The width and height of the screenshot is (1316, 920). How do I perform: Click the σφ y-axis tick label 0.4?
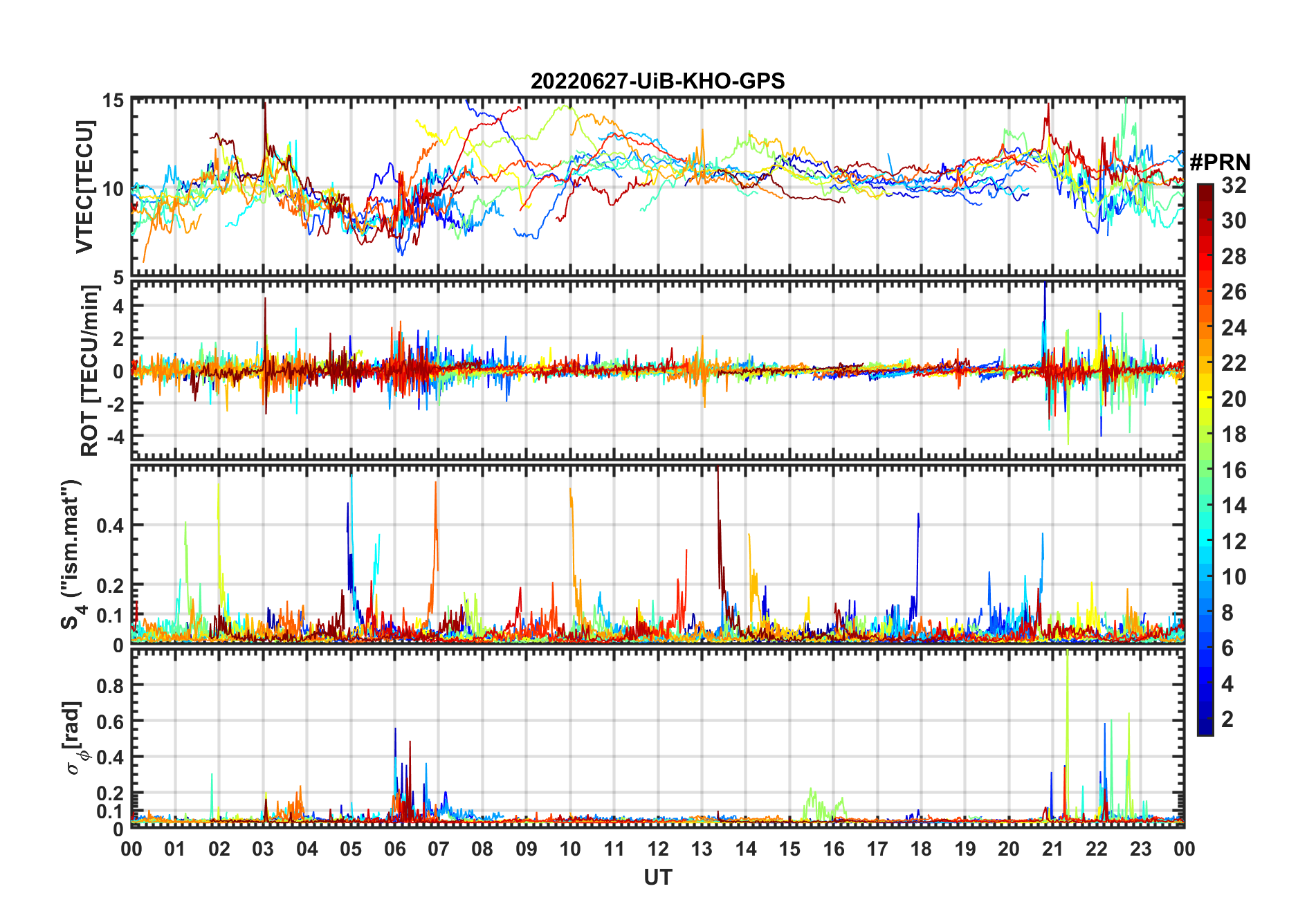pos(110,757)
